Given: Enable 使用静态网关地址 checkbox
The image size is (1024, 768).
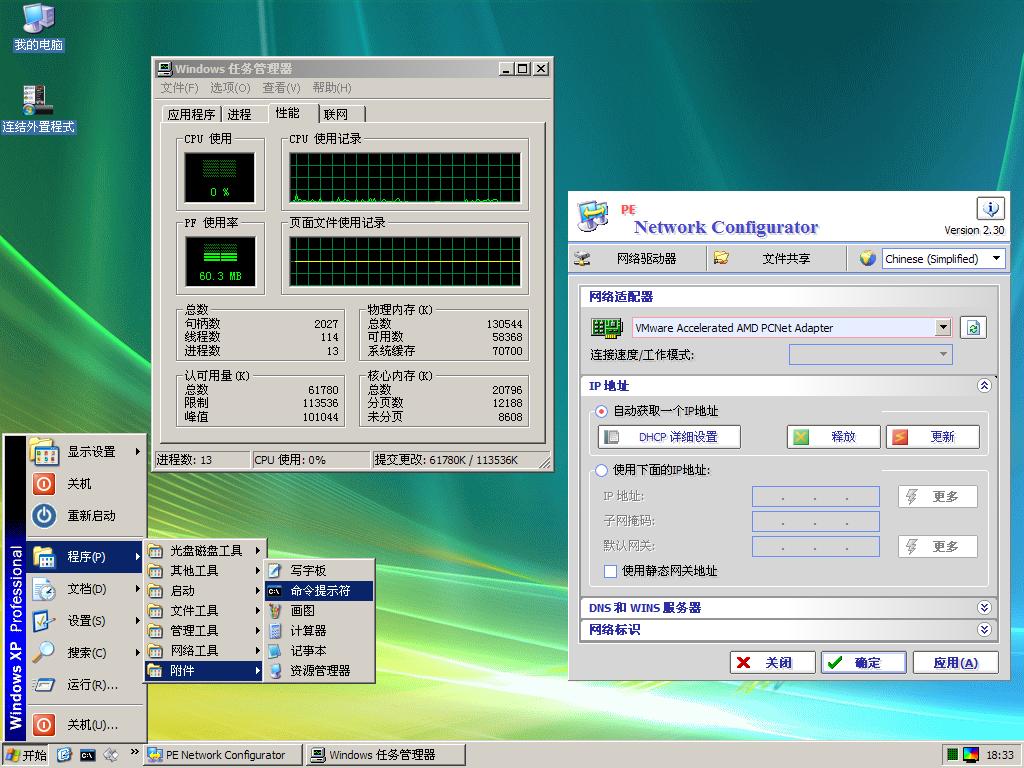Looking at the screenshot, I should (610, 571).
